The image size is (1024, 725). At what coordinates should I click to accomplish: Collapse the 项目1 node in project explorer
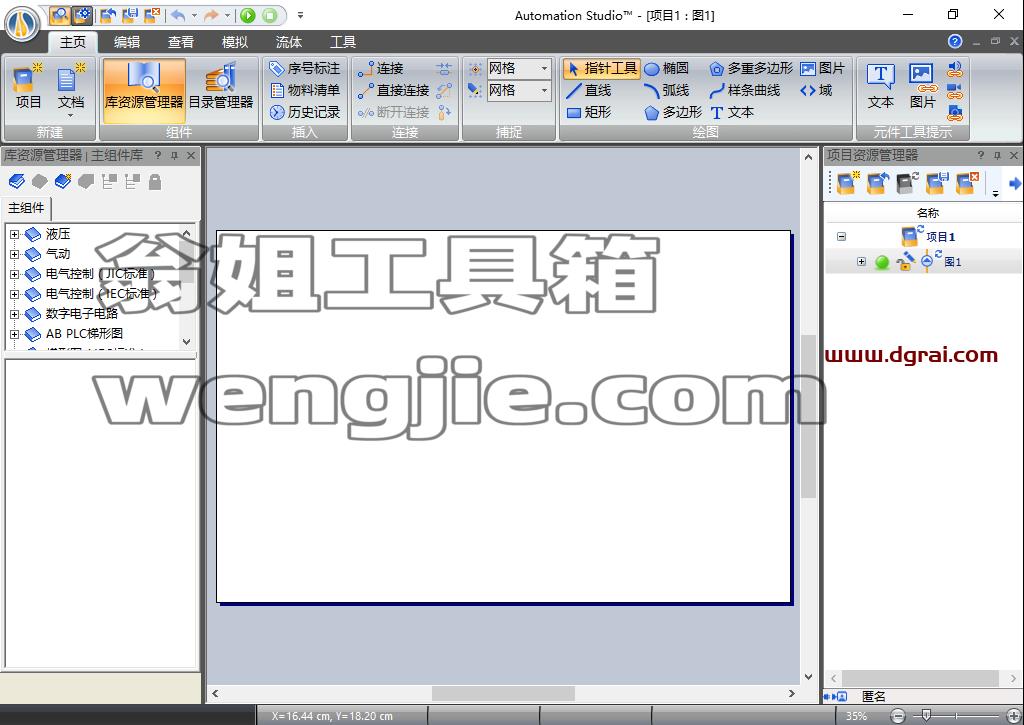click(x=842, y=236)
